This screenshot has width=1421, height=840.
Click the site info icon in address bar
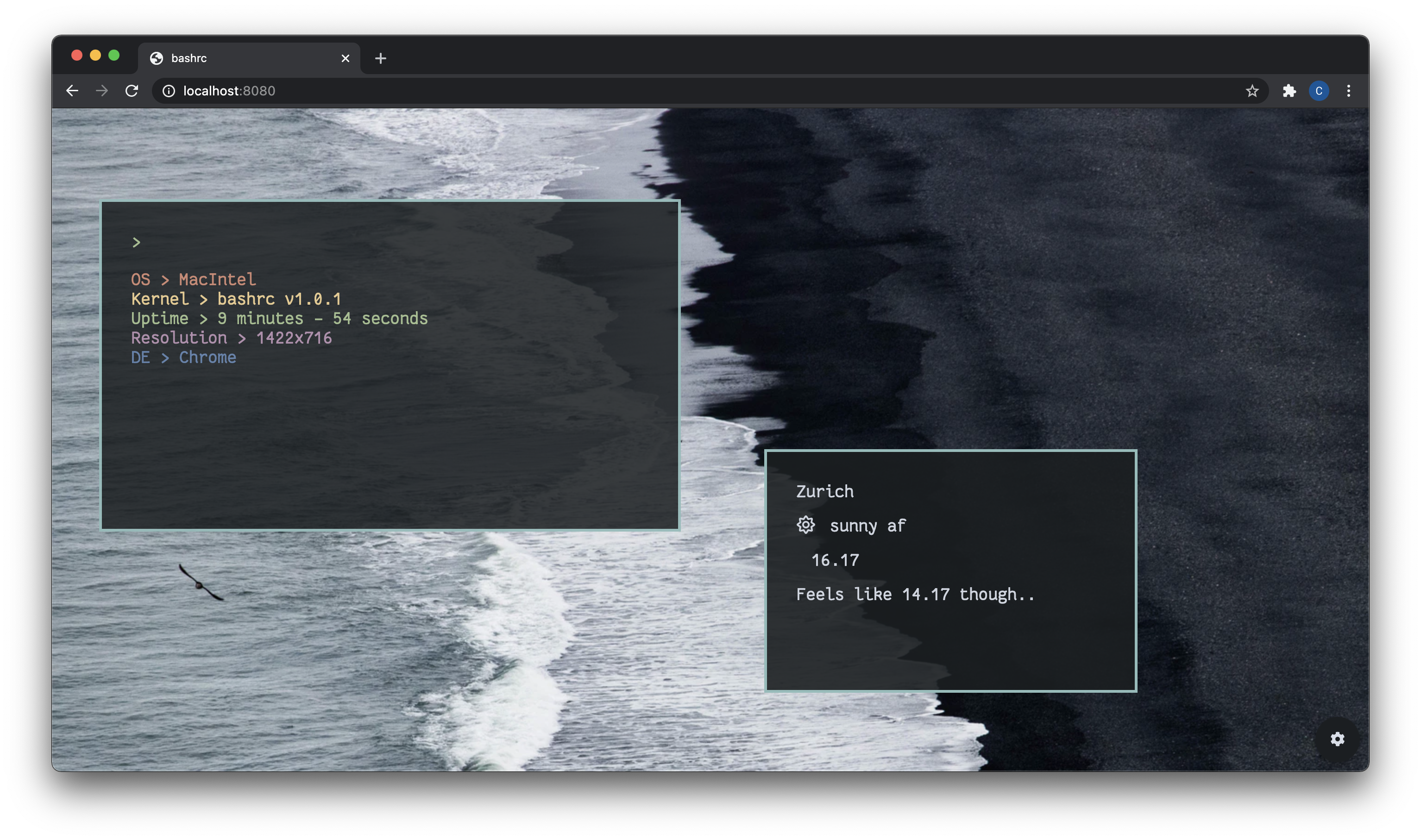coord(168,91)
